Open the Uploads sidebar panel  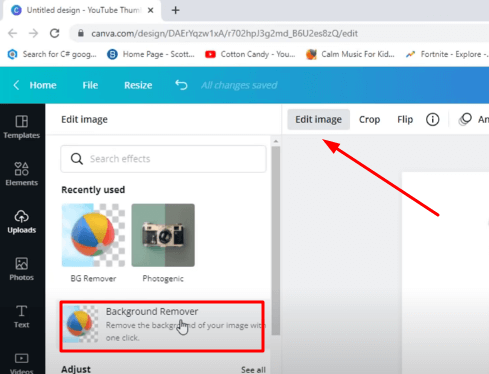[x=22, y=222]
